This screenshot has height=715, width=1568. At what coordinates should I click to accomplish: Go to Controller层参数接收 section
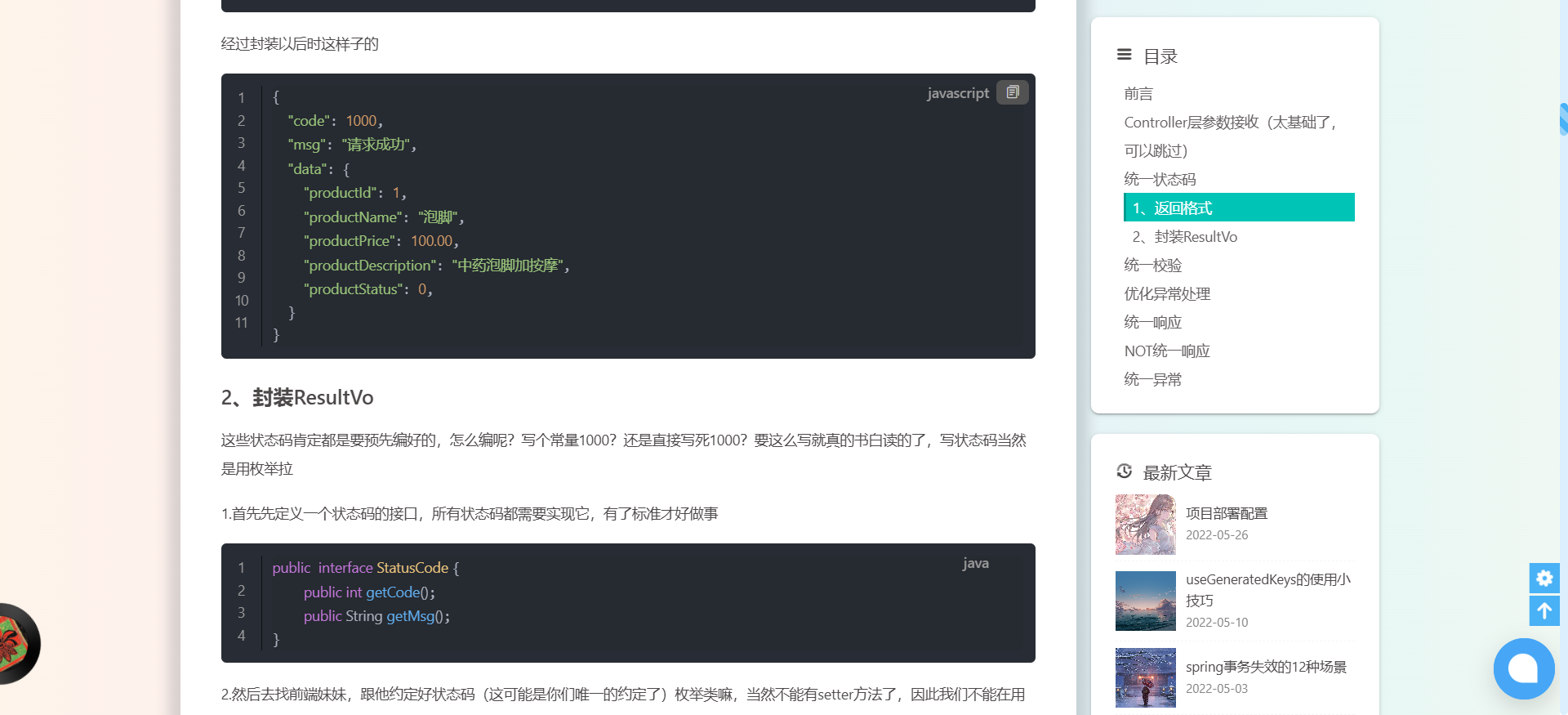click(1232, 136)
